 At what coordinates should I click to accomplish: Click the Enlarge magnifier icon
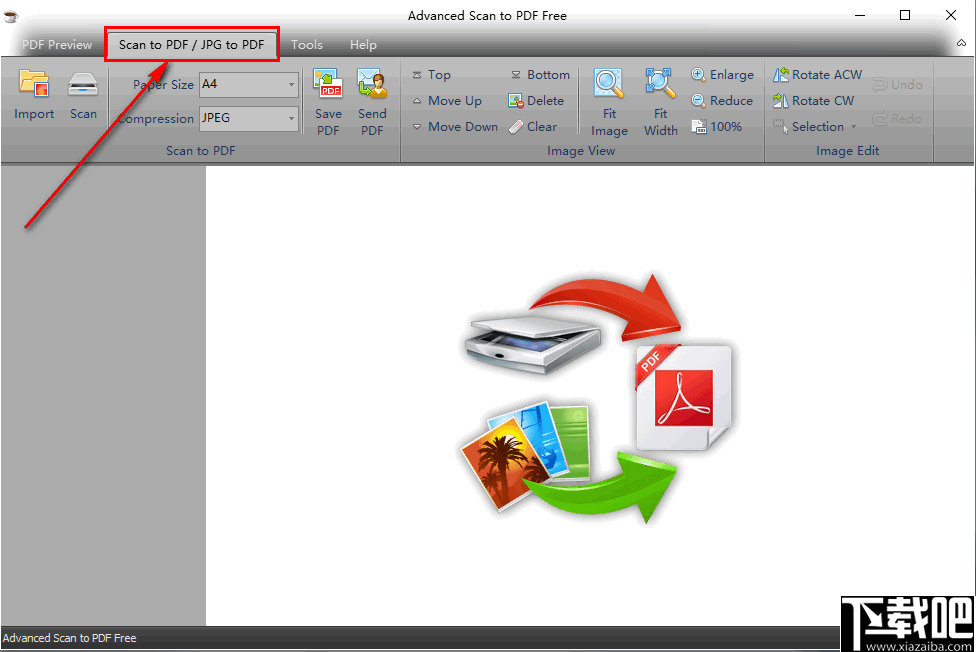722,74
